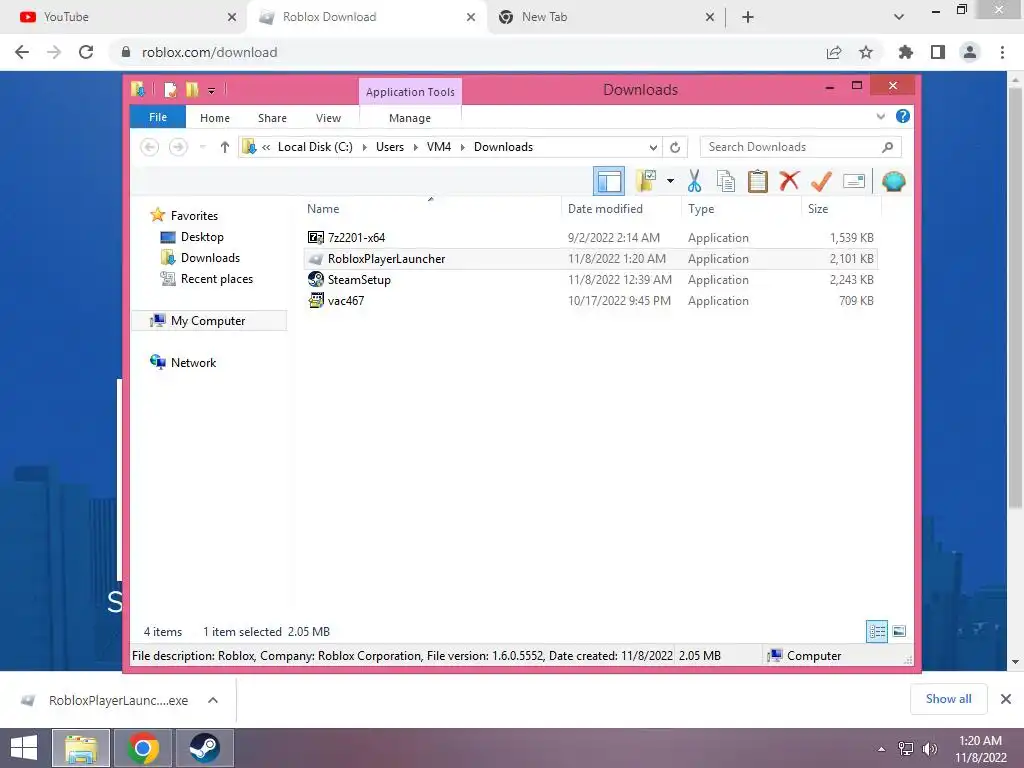This screenshot has width=1024, height=768.
Task: Open the dropdown arrow beside folder options icon
Action: 670,181
